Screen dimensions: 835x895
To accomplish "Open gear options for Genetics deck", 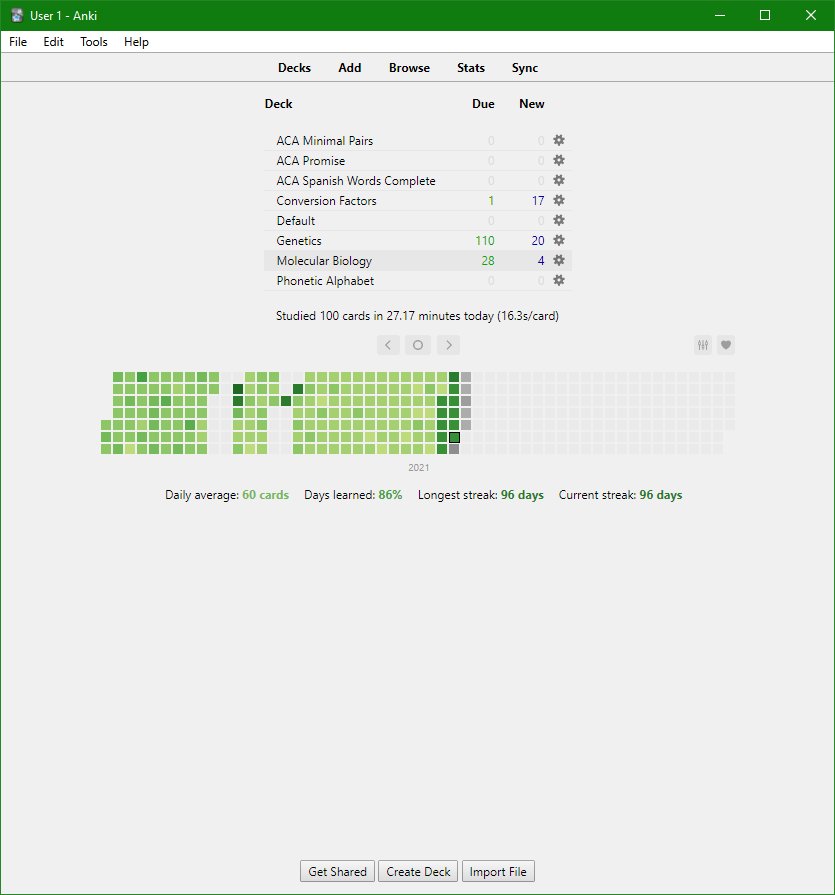I will point(559,241).
